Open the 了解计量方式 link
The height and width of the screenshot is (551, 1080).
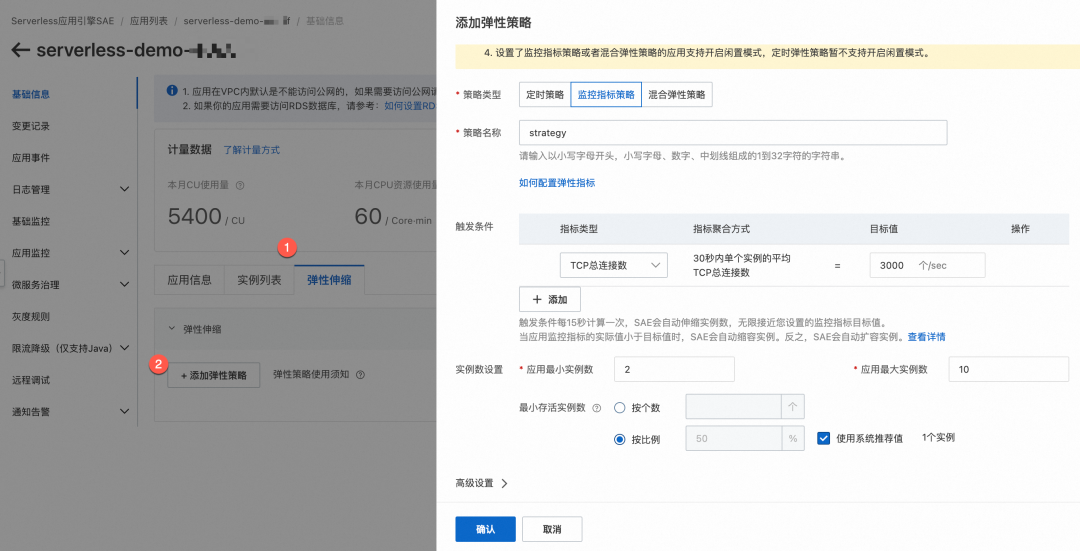[251, 149]
